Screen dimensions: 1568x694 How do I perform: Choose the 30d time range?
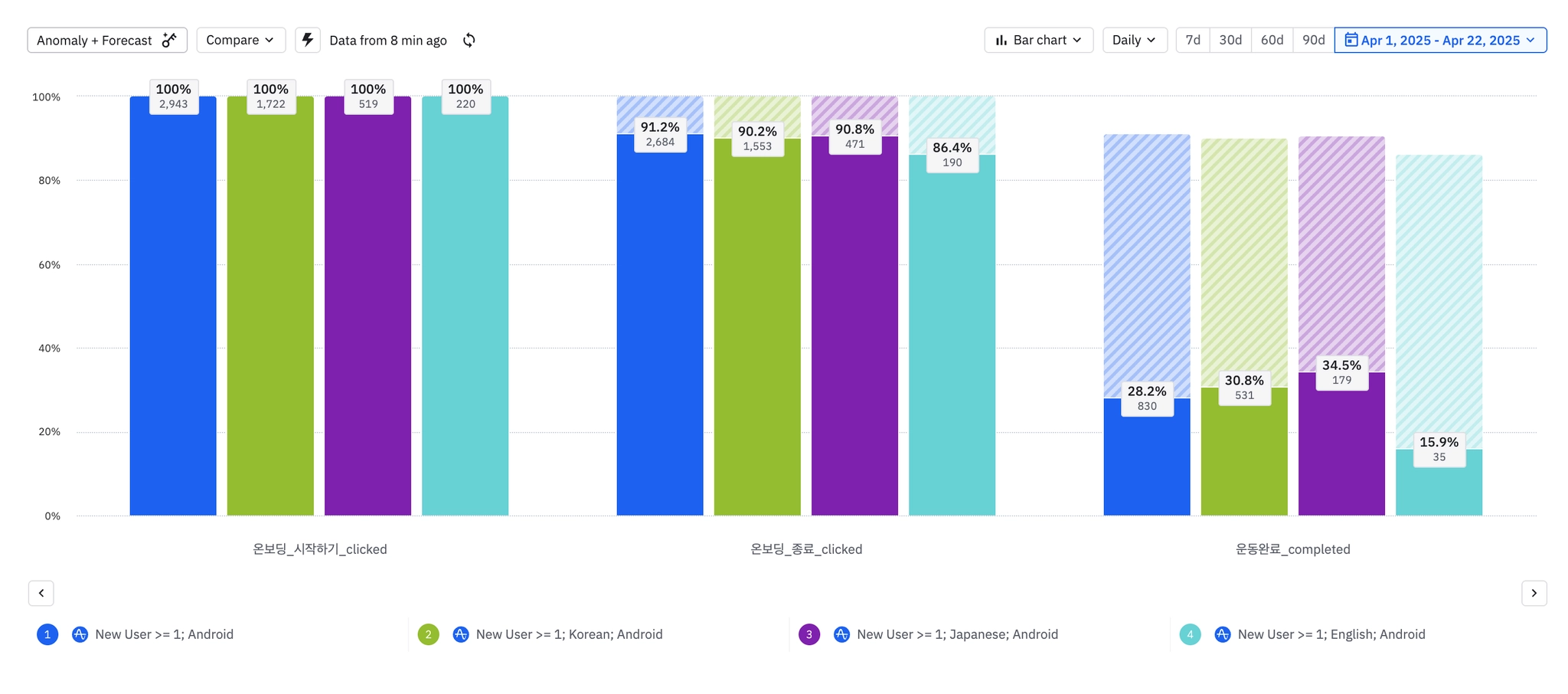pos(1230,40)
